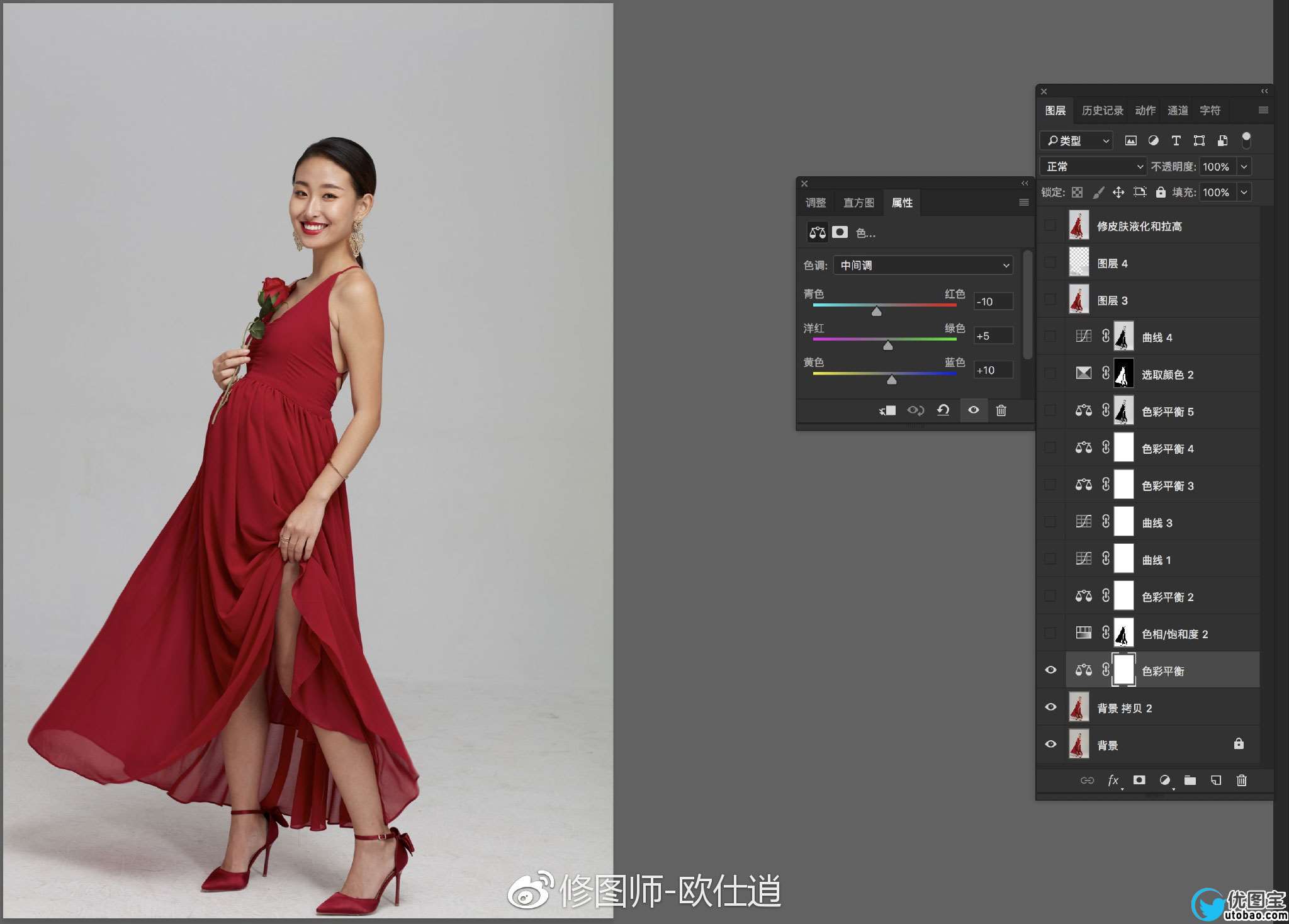Show the 图层 4 layer
The height and width of the screenshot is (924, 1289).
click(x=1050, y=262)
